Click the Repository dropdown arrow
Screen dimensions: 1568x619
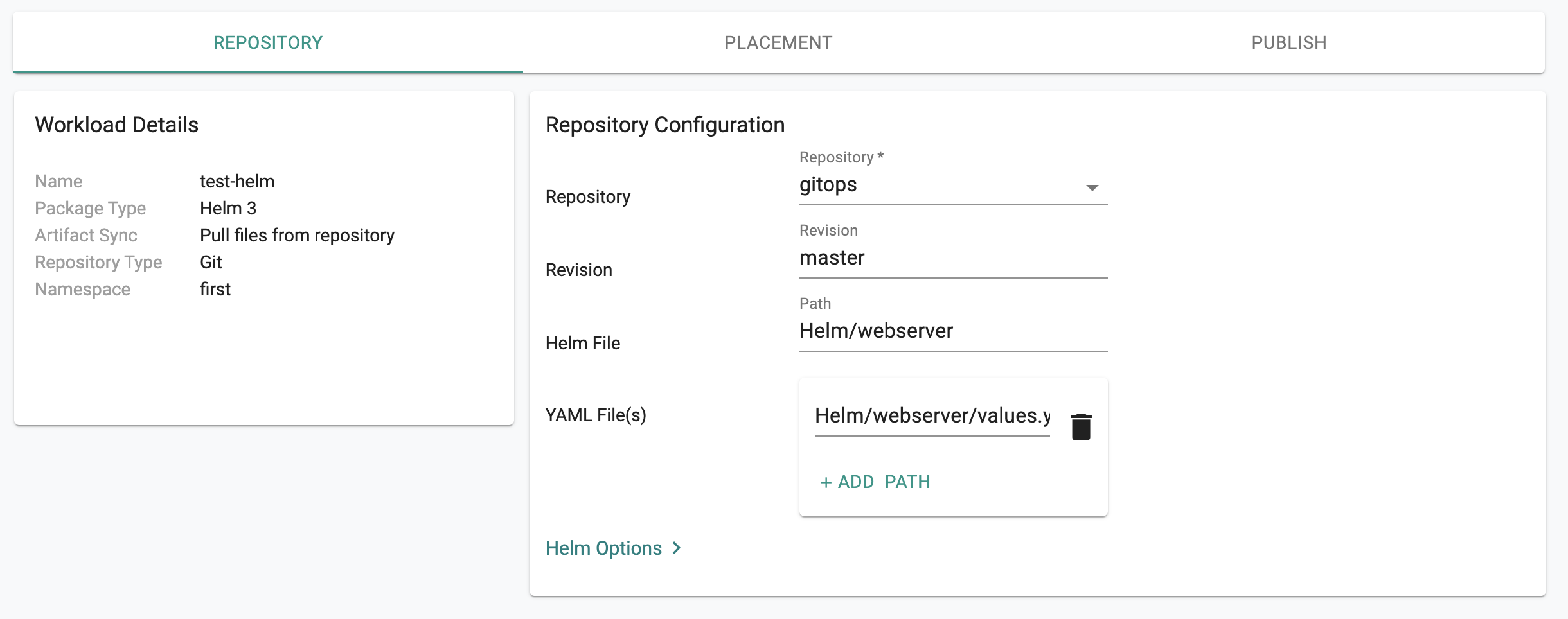point(1092,187)
